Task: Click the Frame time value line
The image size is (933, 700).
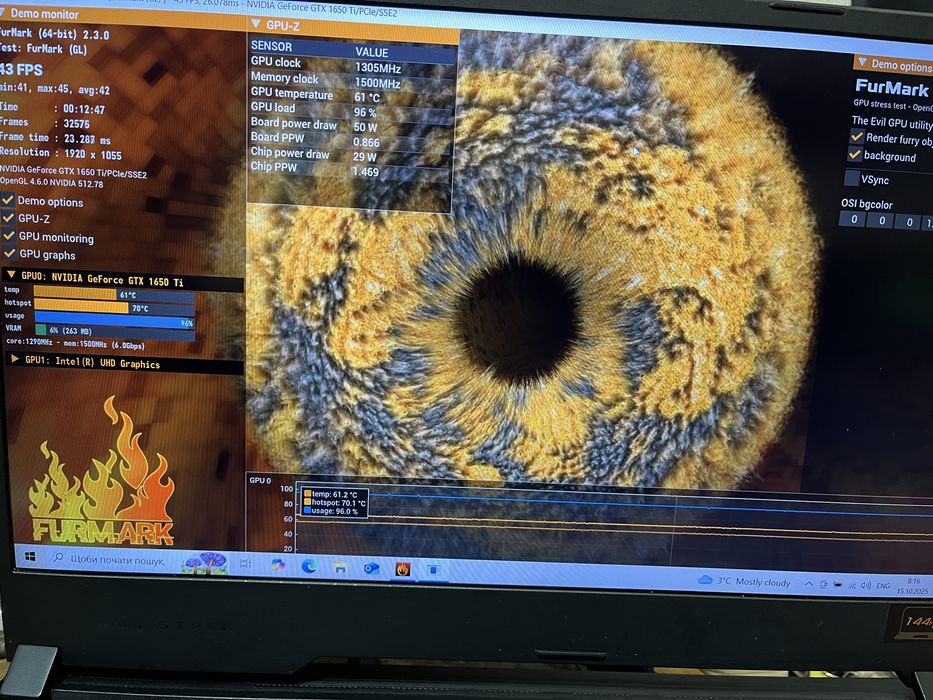Action: click(55, 138)
